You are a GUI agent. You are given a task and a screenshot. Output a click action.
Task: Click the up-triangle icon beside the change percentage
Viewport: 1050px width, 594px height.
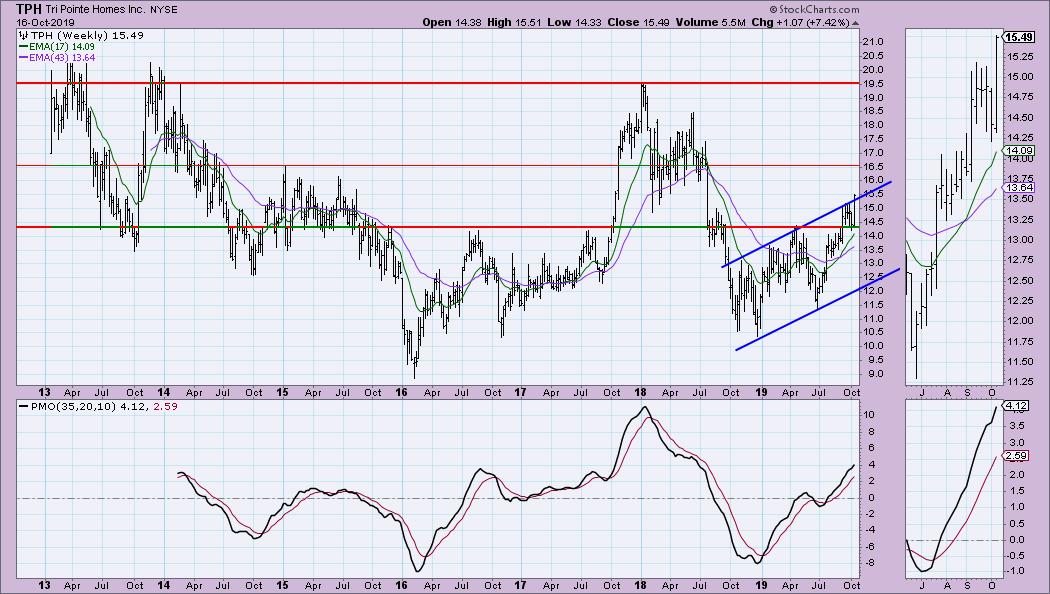click(x=855, y=23)
